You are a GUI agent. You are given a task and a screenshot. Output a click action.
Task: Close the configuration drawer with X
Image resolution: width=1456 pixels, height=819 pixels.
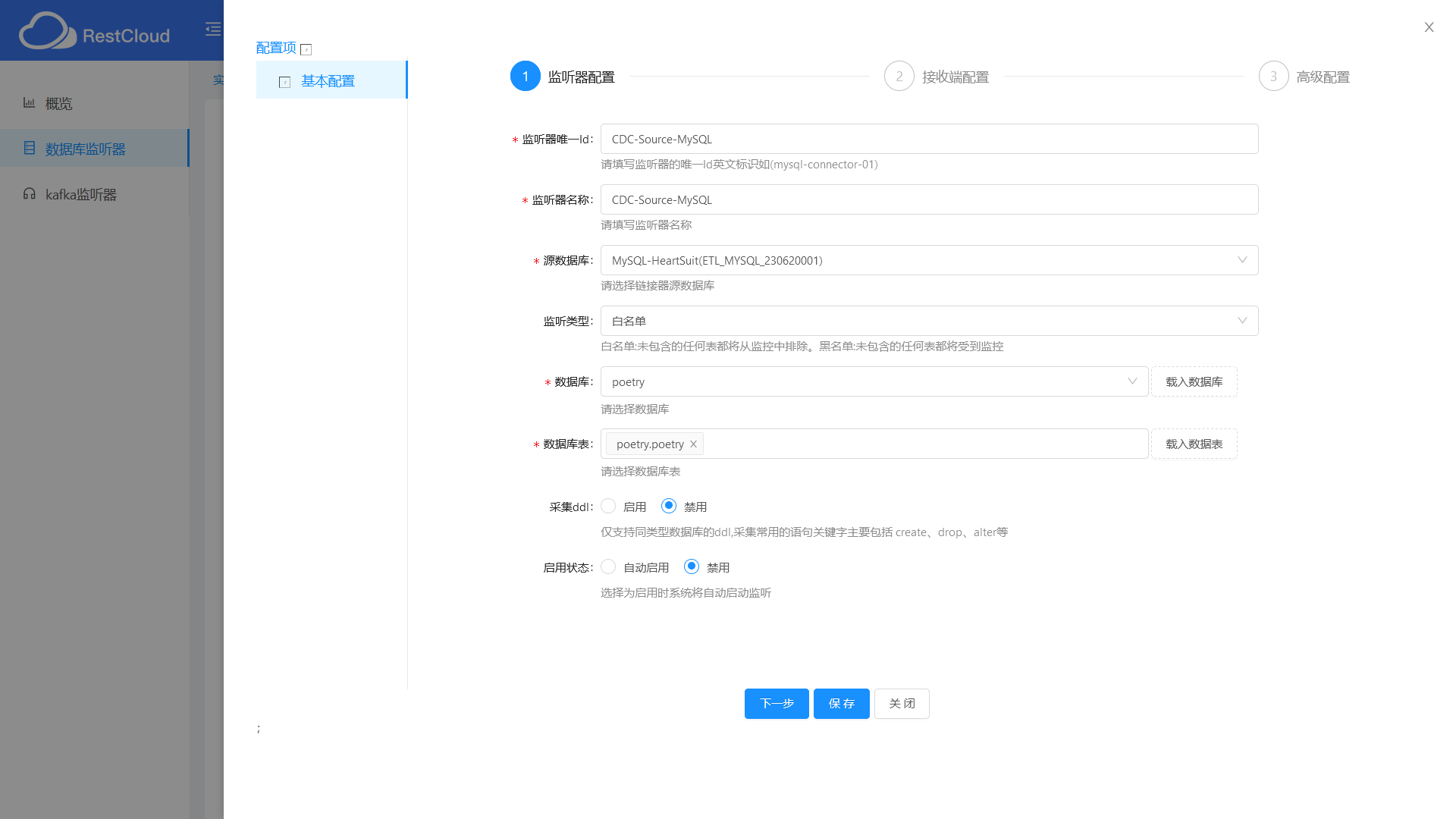click(x=1429, y=27)
